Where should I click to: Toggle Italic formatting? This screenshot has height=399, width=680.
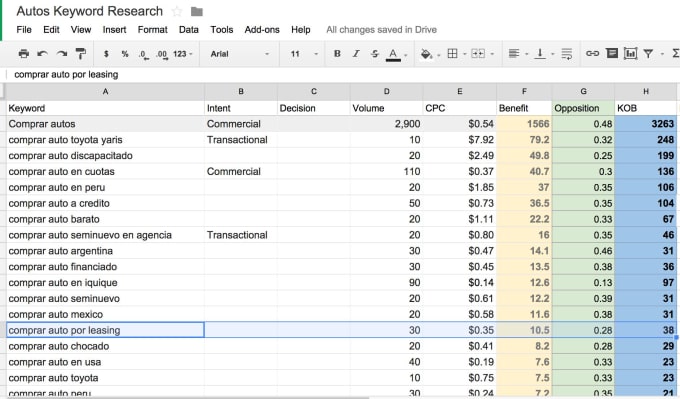pyautogui.click(x=356, y=54)
